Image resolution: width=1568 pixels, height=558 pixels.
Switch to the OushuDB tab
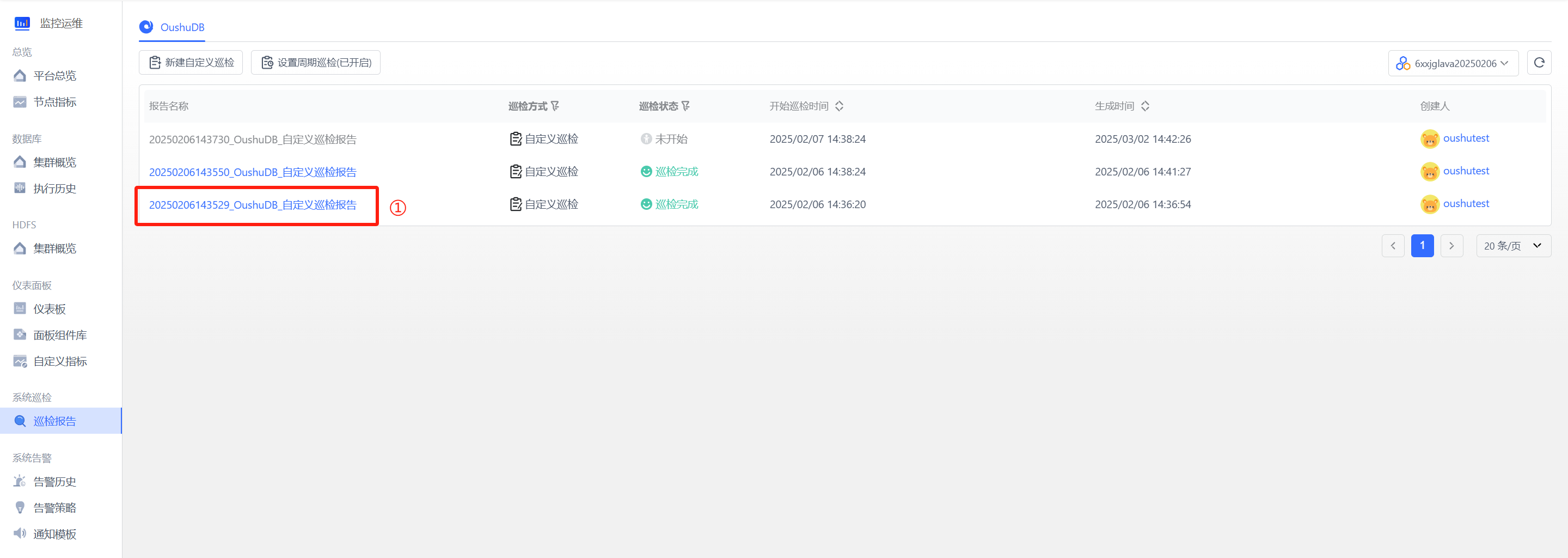[172, 27]
